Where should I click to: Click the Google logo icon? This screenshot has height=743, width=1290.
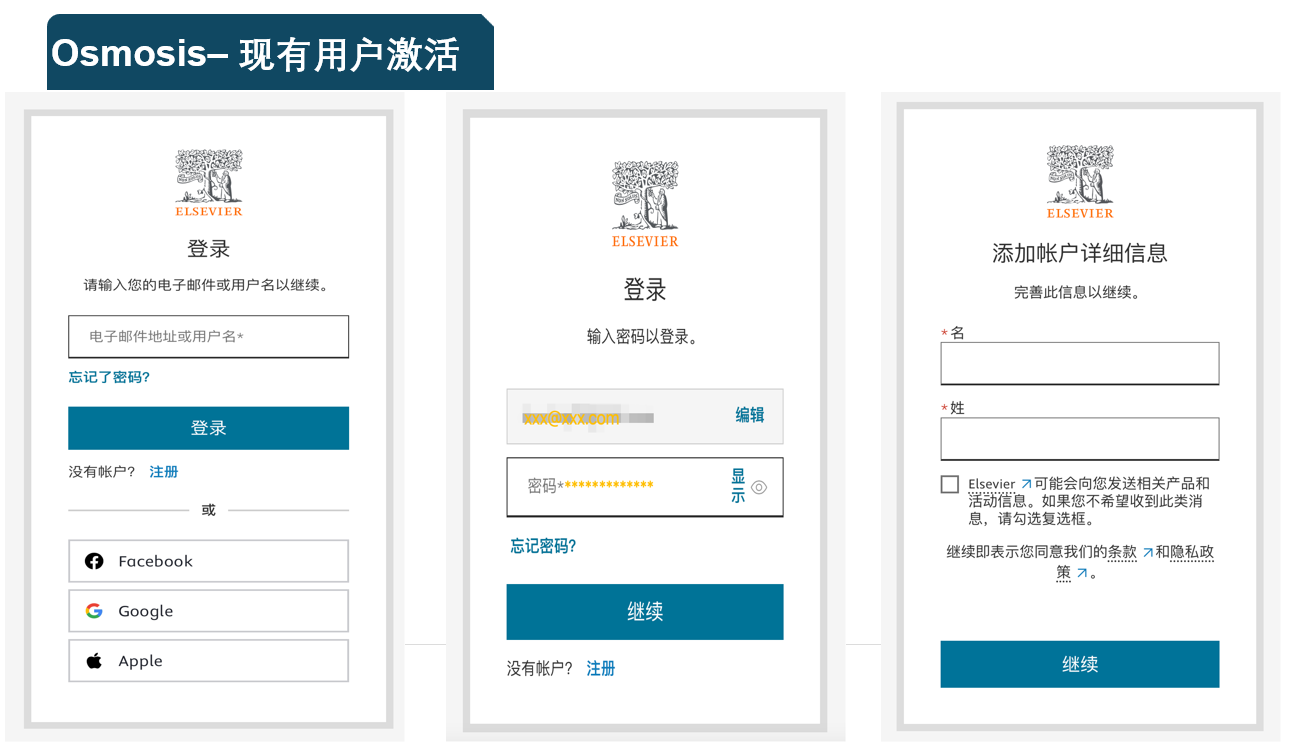tap(94, 611)
